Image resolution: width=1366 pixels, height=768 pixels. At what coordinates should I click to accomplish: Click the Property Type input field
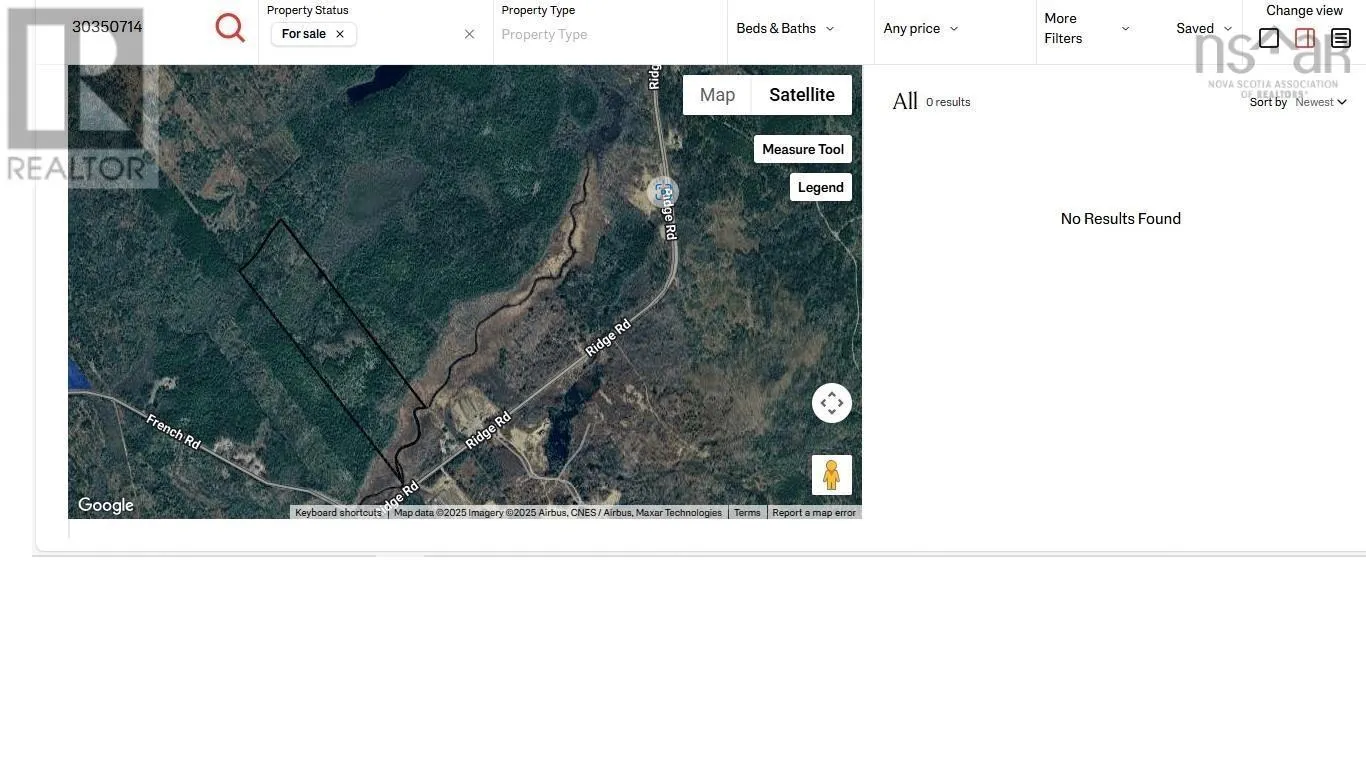608,35
